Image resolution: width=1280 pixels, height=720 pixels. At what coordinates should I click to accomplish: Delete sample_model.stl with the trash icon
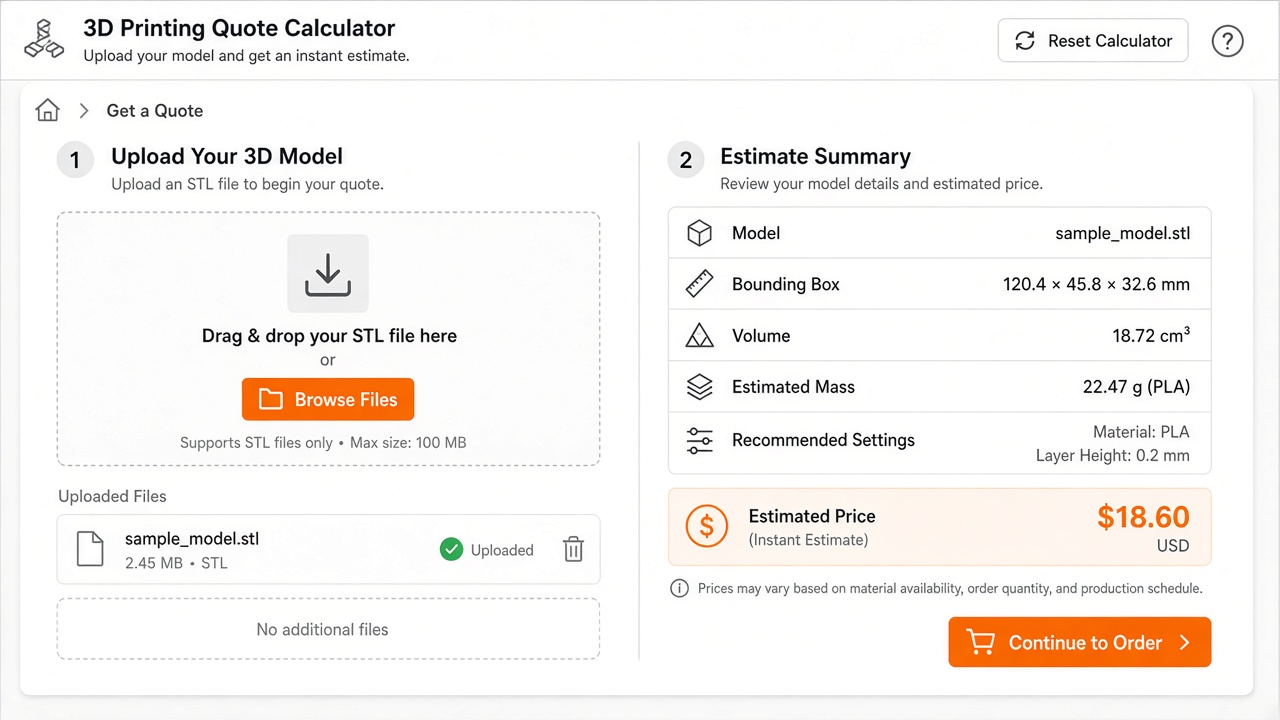(573, 549)
